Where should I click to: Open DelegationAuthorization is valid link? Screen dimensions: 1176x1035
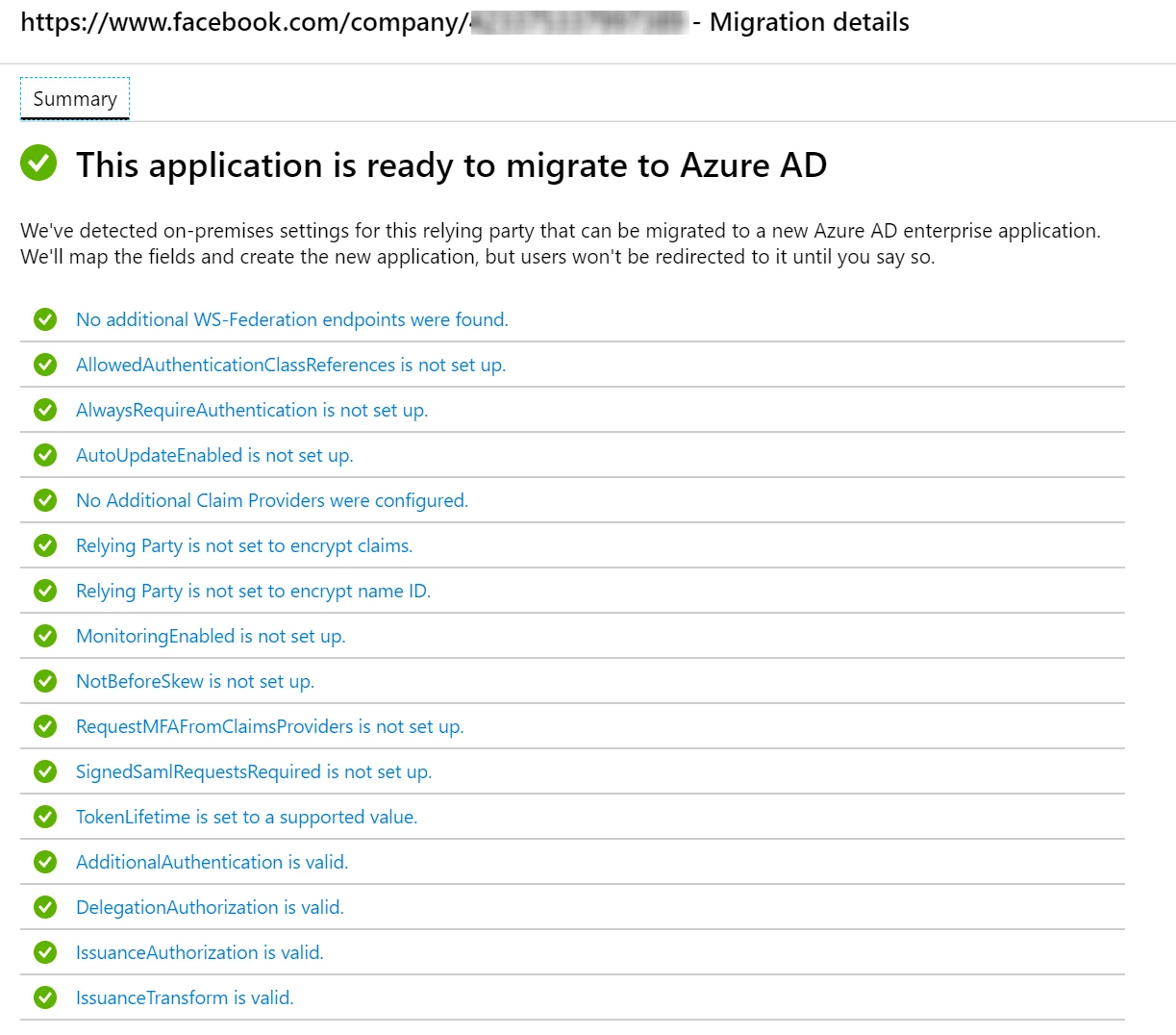pos(210,907)
